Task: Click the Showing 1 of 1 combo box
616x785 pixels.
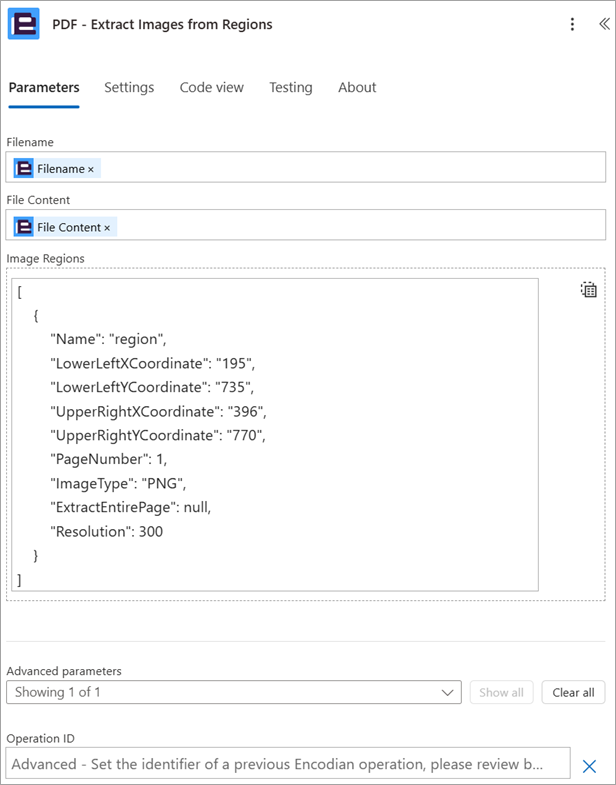Action: coord(234,692)
